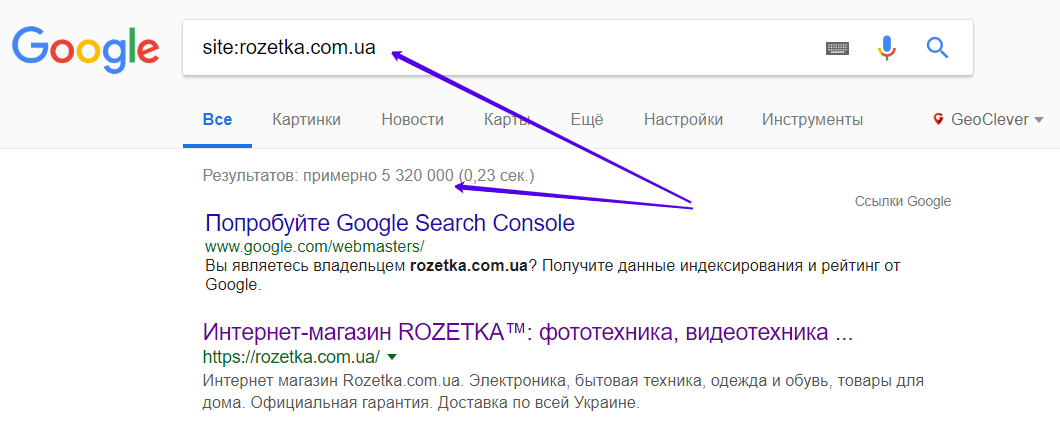Open the Инструменты search tools
The width and height of the screenshot is (1060, 435).
click(x=812, y=120)
